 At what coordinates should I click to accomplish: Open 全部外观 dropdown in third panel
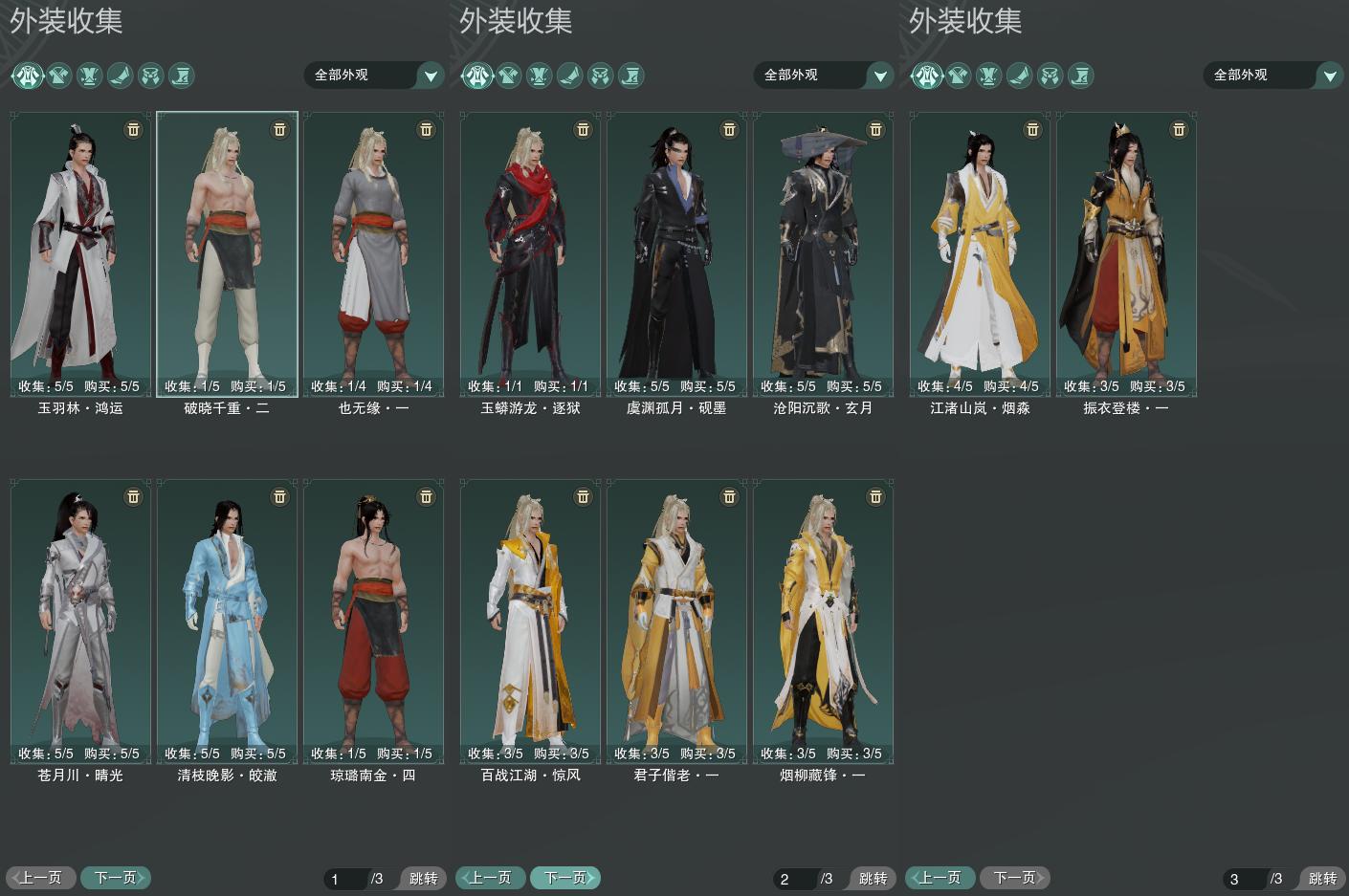pyautogui.click(x=1274, y=75)
